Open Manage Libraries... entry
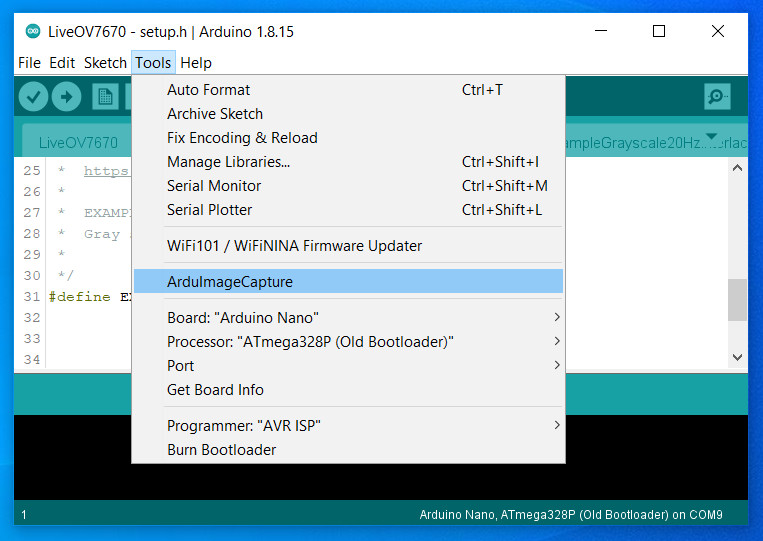This screenshot has height=541, width=763. tap(229, 162)
